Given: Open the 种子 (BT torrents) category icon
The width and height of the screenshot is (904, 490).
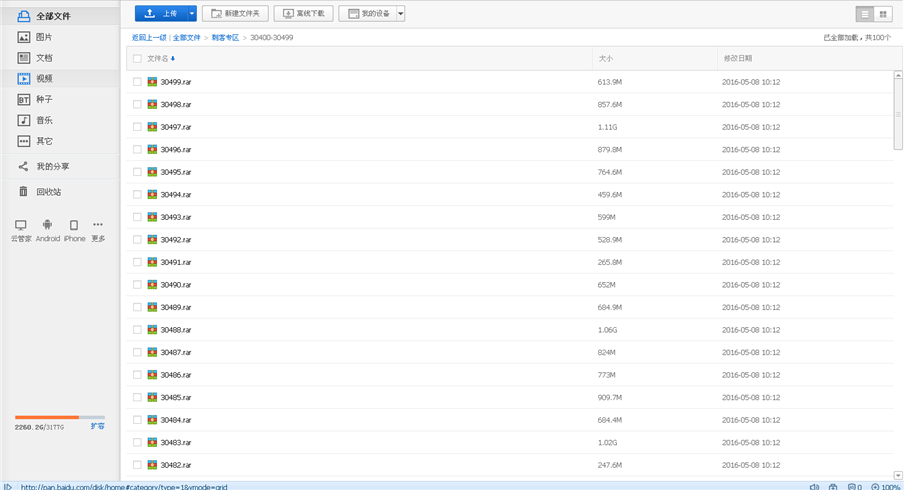Looking at the screenshot, I should click(24, 99).
